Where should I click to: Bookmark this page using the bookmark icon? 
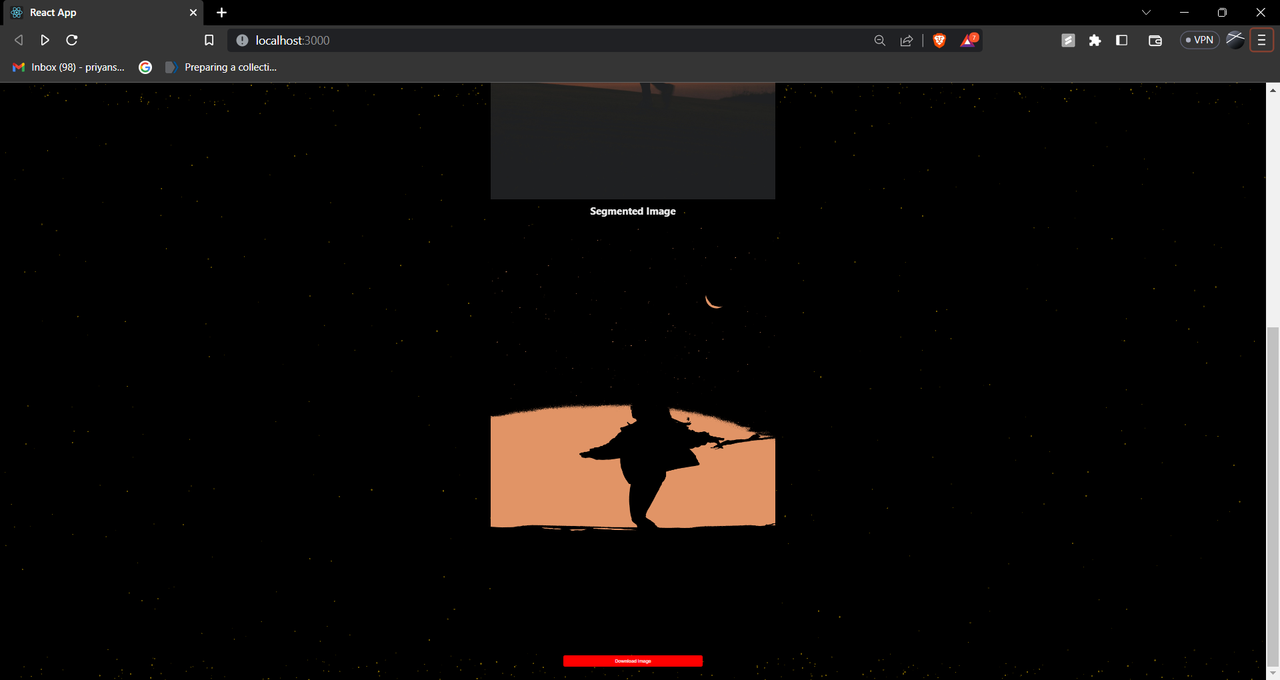tap(209, 40)
